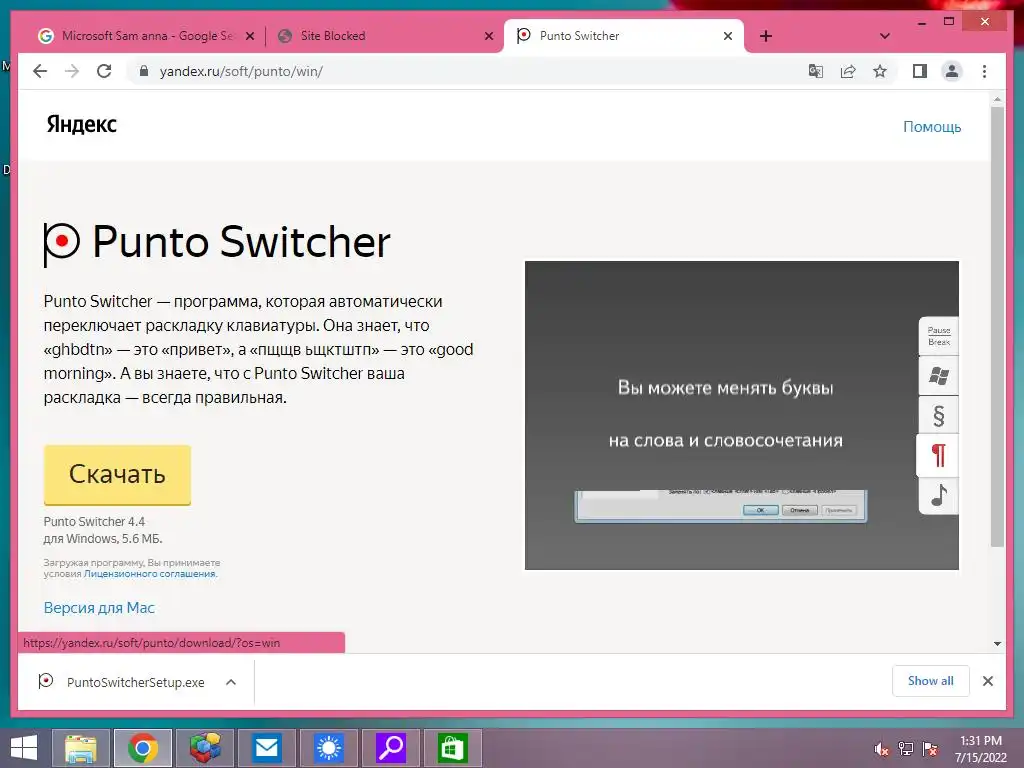Select the red pilcrow feature tab

coord(938,455)
